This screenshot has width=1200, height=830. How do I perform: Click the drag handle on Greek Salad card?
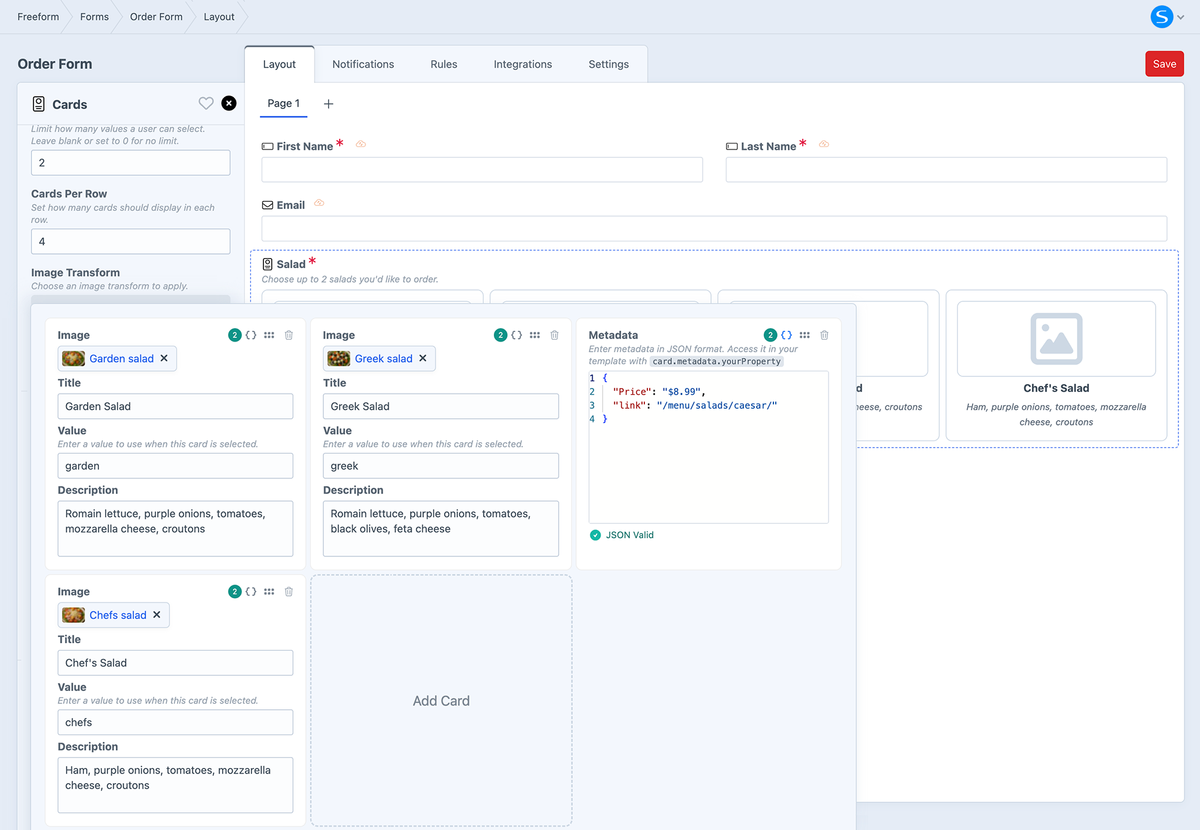click(x=535, y=335)
